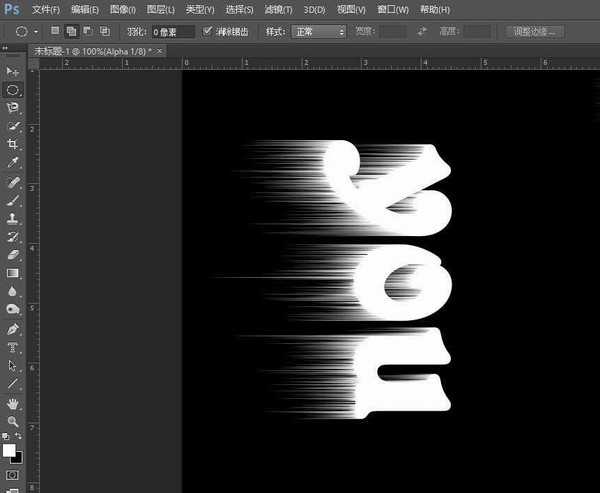Select the Zoom magnifier tool
Viewport: 600px width, 493px height.
click(x=13, y=421)
